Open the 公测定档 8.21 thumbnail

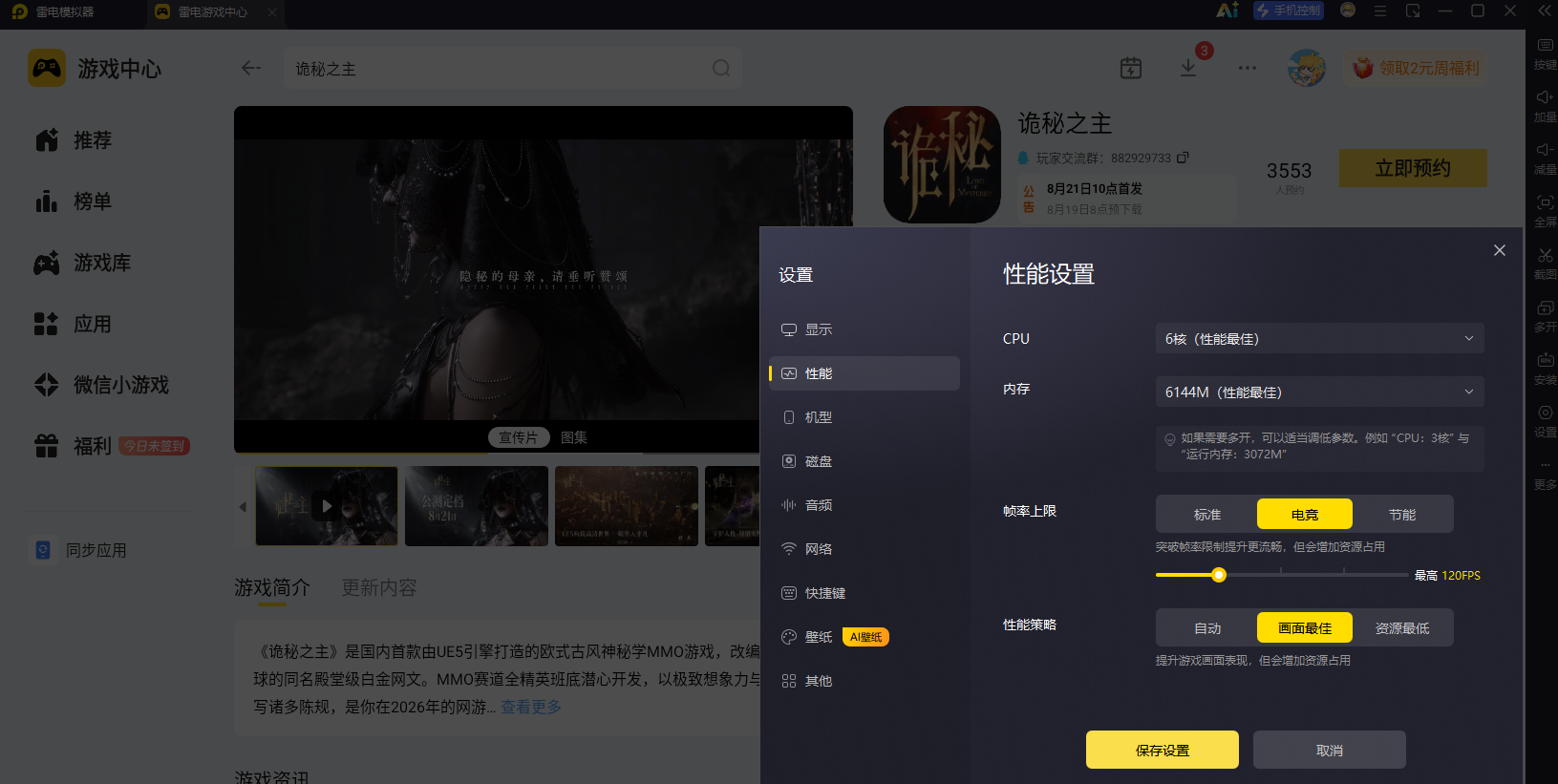tap(477, 506)
